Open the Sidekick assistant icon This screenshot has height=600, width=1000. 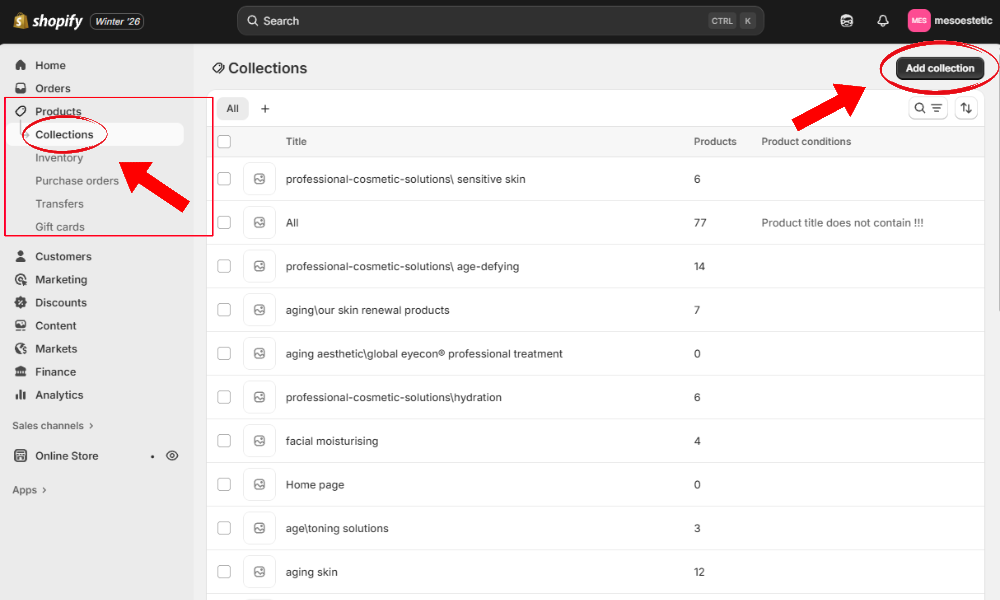click(x=847, y=21)
